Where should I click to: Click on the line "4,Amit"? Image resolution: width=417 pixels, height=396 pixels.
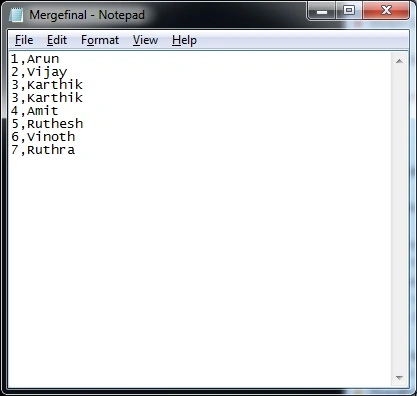pyautogui.click(x=35, y=111)
